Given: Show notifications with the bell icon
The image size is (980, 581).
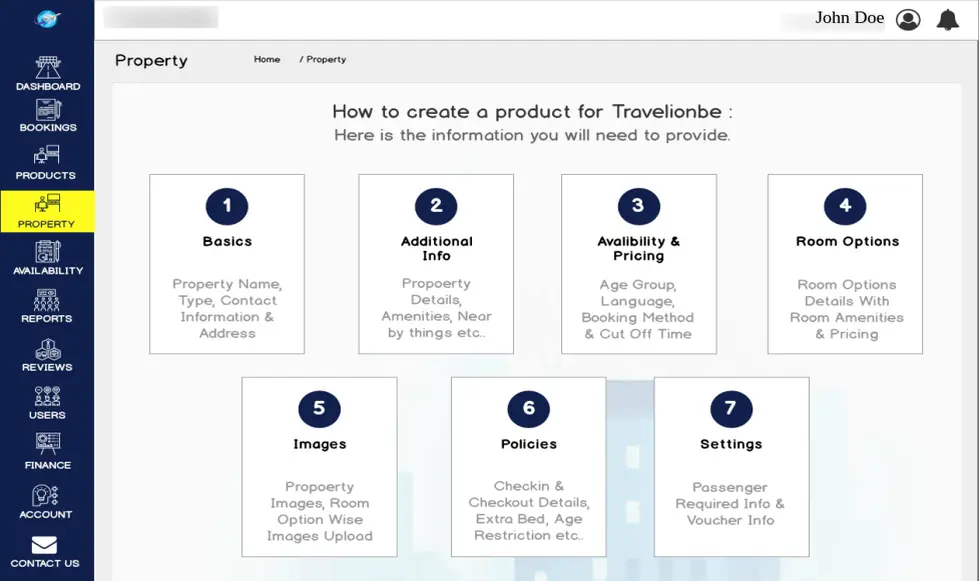Looking at the screenshot, I should coord(948,19).
